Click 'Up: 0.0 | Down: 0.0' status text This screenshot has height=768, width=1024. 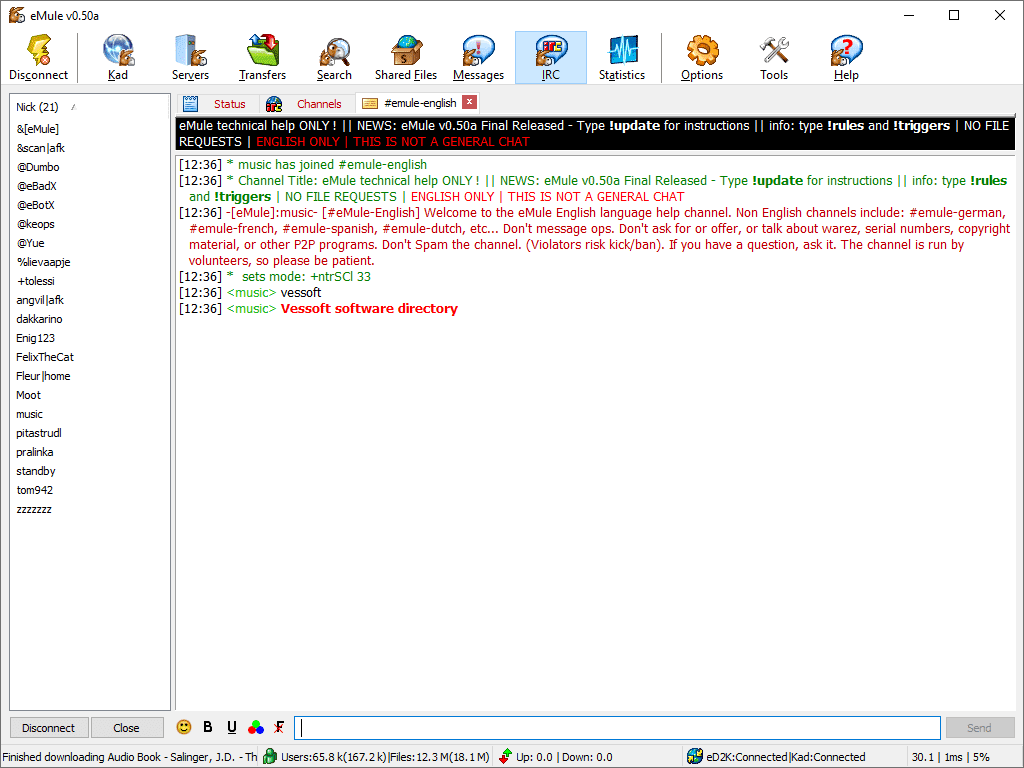[564, 757]
